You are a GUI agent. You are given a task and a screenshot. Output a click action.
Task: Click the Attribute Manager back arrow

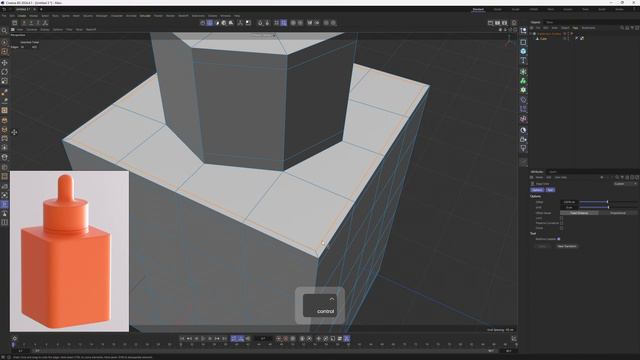602,177
